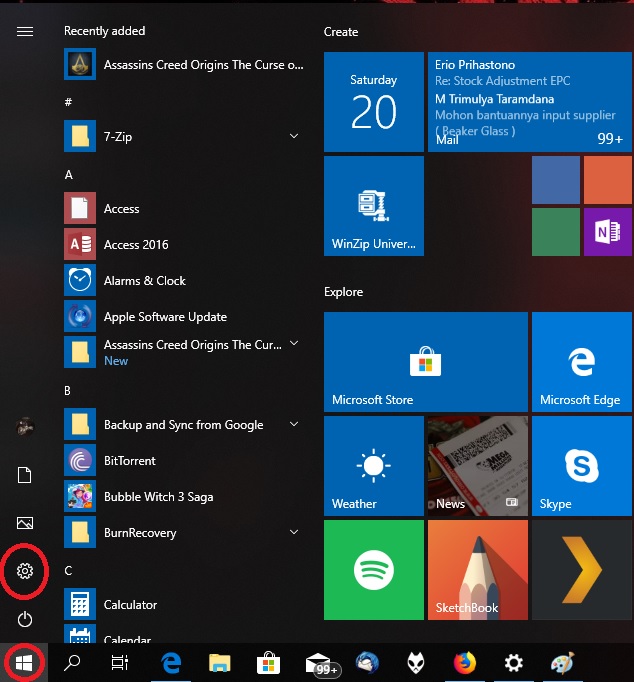Open Pictures from Start sidebar
Screen dimensions: 634x682
click(x=25, y=523)
